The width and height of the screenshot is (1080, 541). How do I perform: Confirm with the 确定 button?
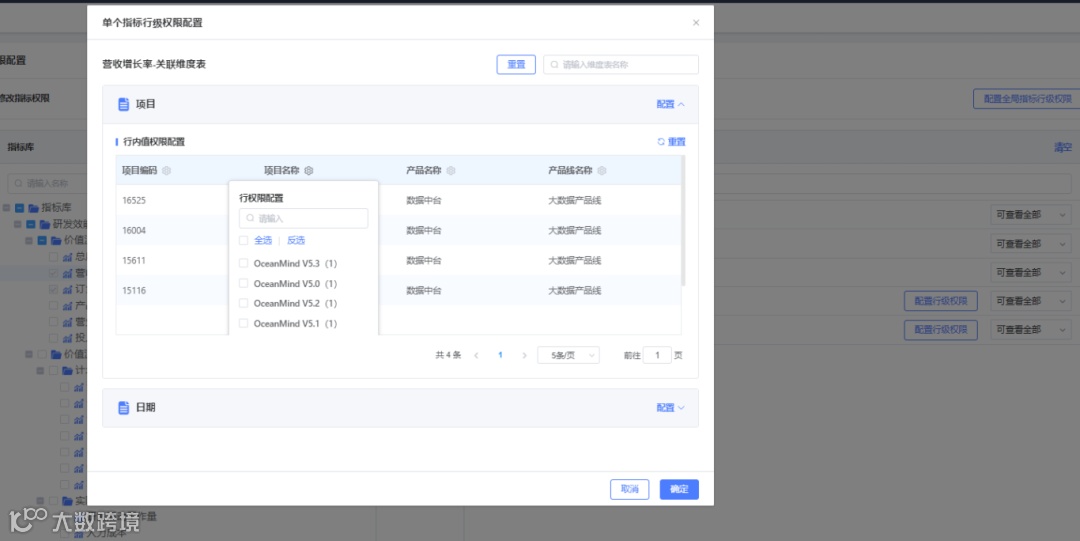679,489
